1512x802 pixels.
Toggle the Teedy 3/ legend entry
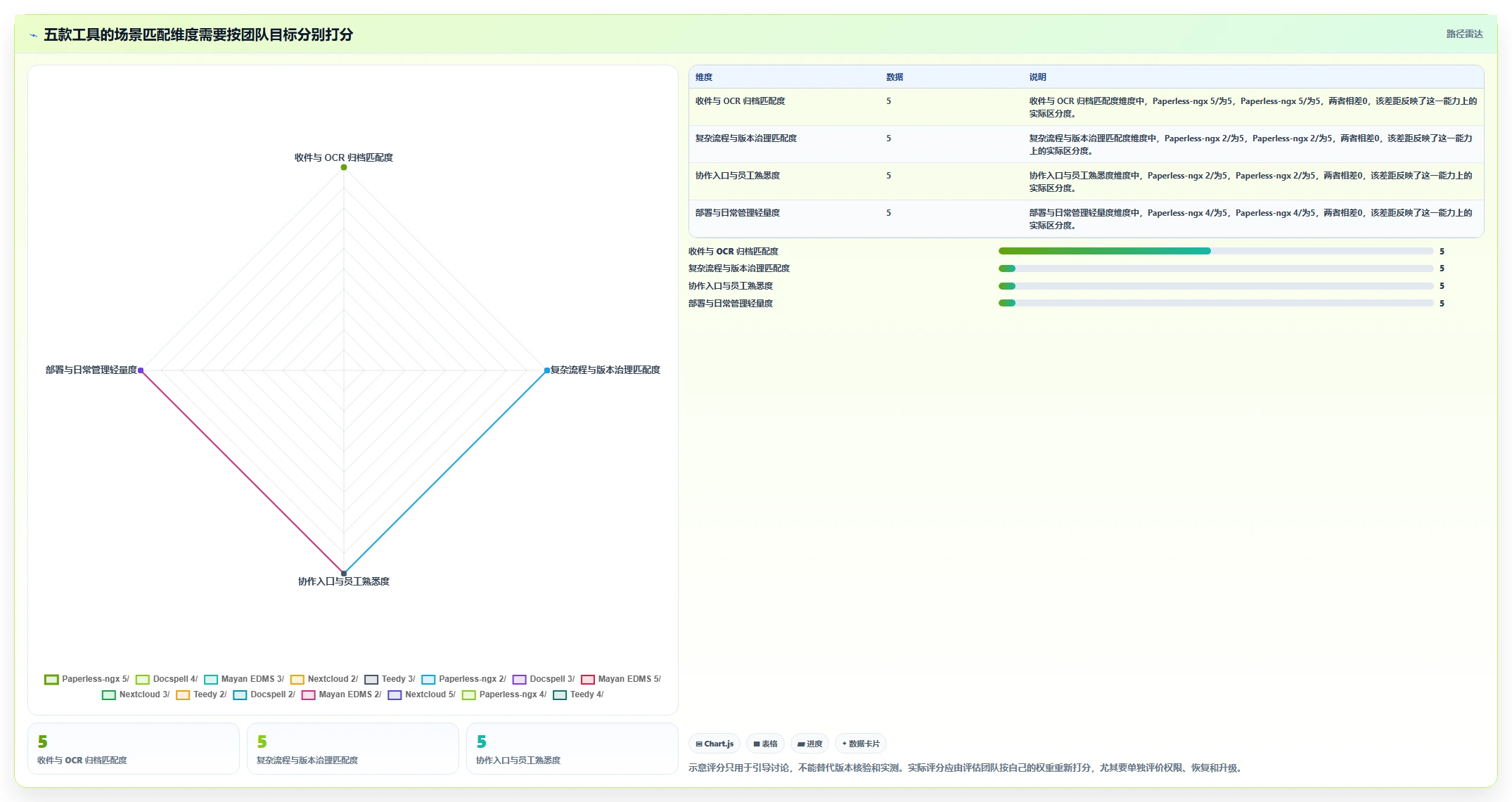point(390,679)
